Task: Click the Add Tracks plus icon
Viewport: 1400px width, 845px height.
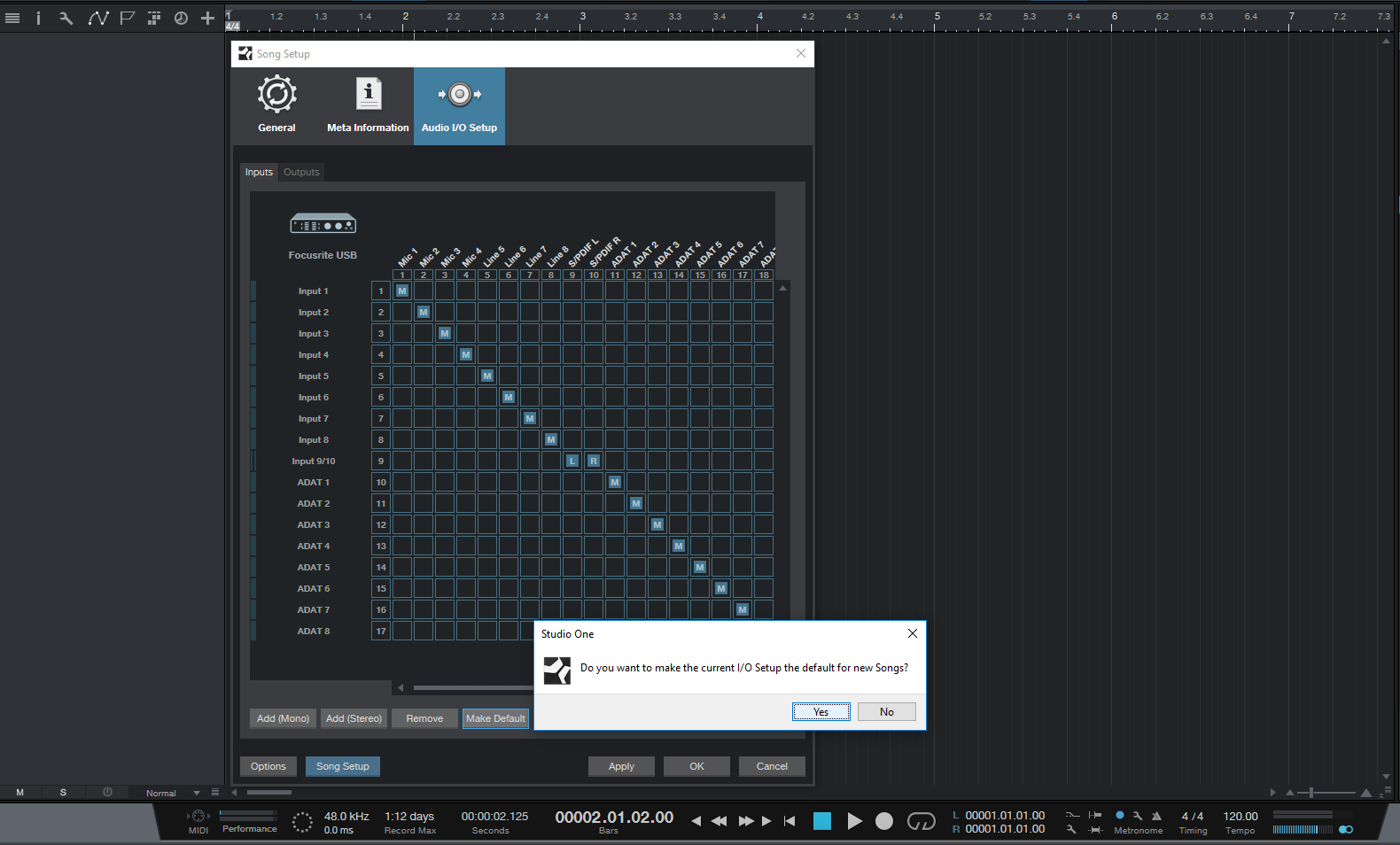Action: pyautogui.click(x=207, y=18)
